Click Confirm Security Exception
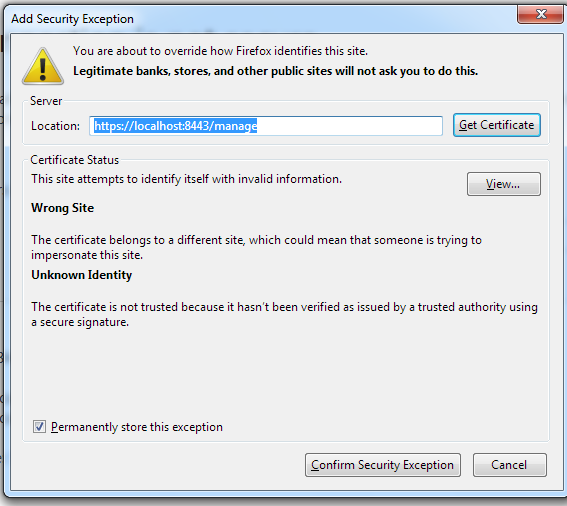The image size is (567, 506). pyautogui.click(x=383, y=465)
